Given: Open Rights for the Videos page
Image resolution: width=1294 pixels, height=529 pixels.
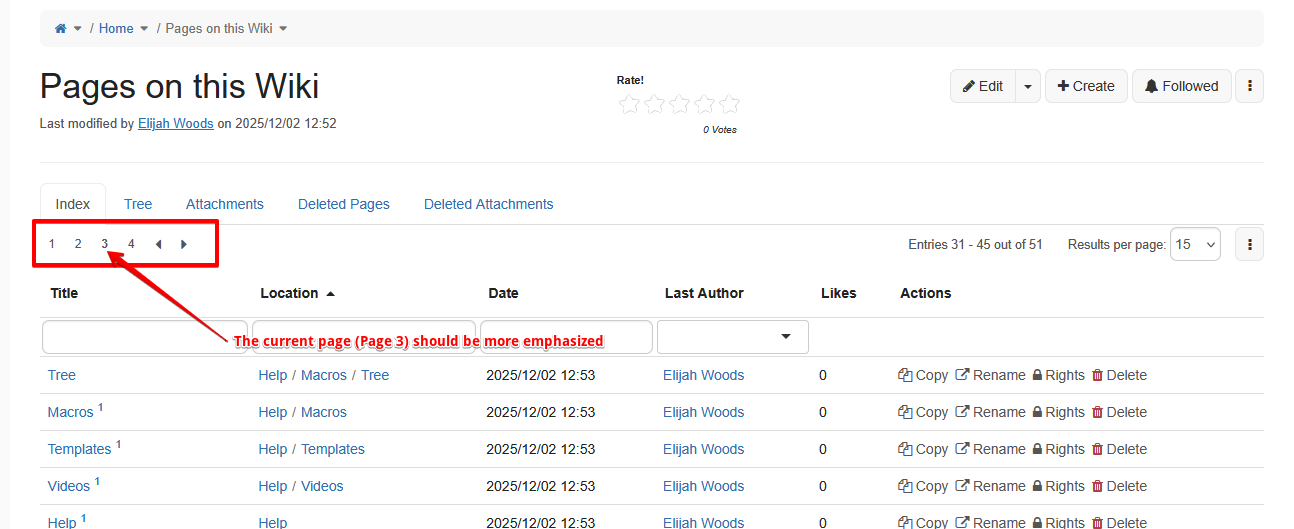Looking at the screenshot, I should (1057, 486).
